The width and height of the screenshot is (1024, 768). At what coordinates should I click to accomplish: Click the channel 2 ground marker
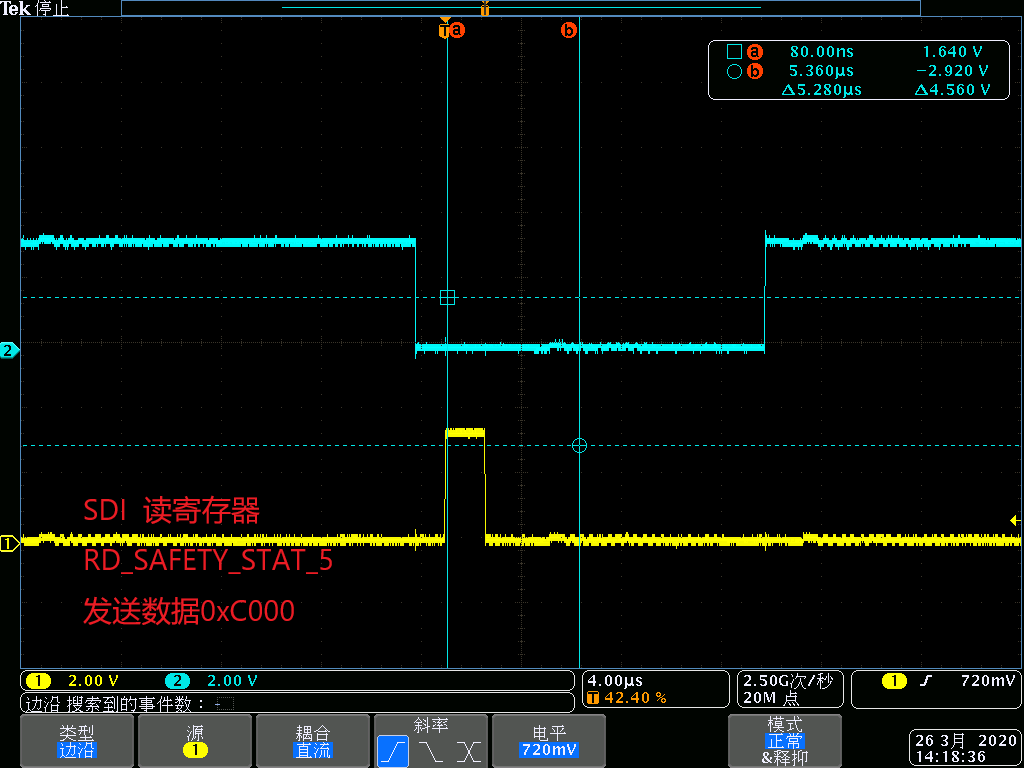10,351
